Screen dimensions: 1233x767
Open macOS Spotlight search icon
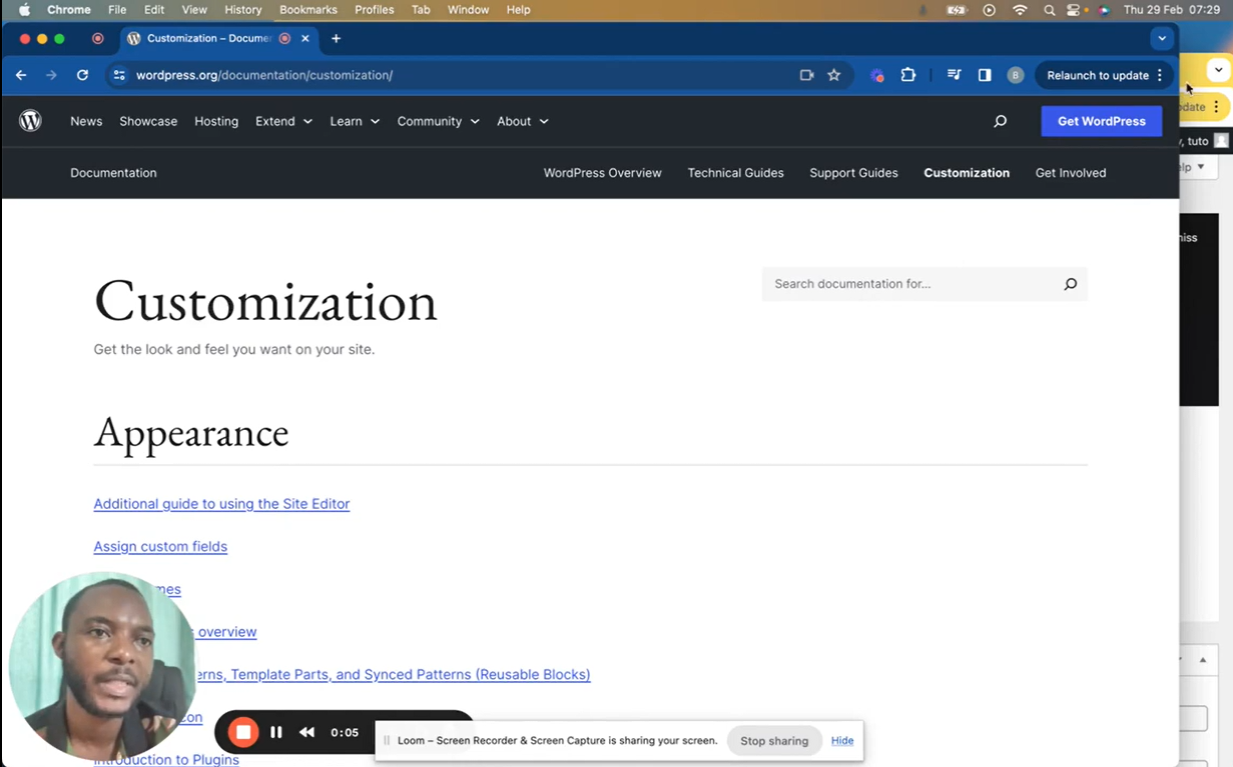coord(1049,10)
